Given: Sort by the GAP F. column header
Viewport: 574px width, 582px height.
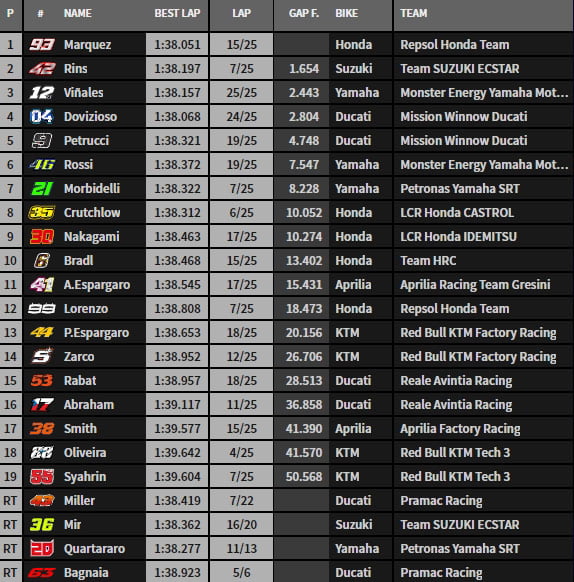Looking at the screenshot, I should click(x=304, y=13).
